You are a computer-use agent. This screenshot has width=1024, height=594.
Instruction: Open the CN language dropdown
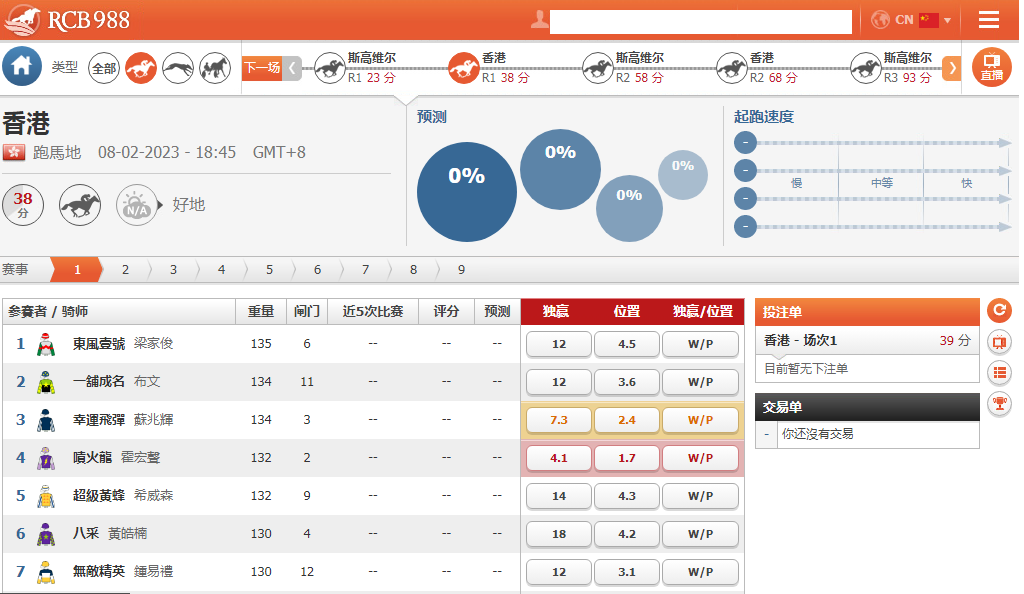click(910, 20)
